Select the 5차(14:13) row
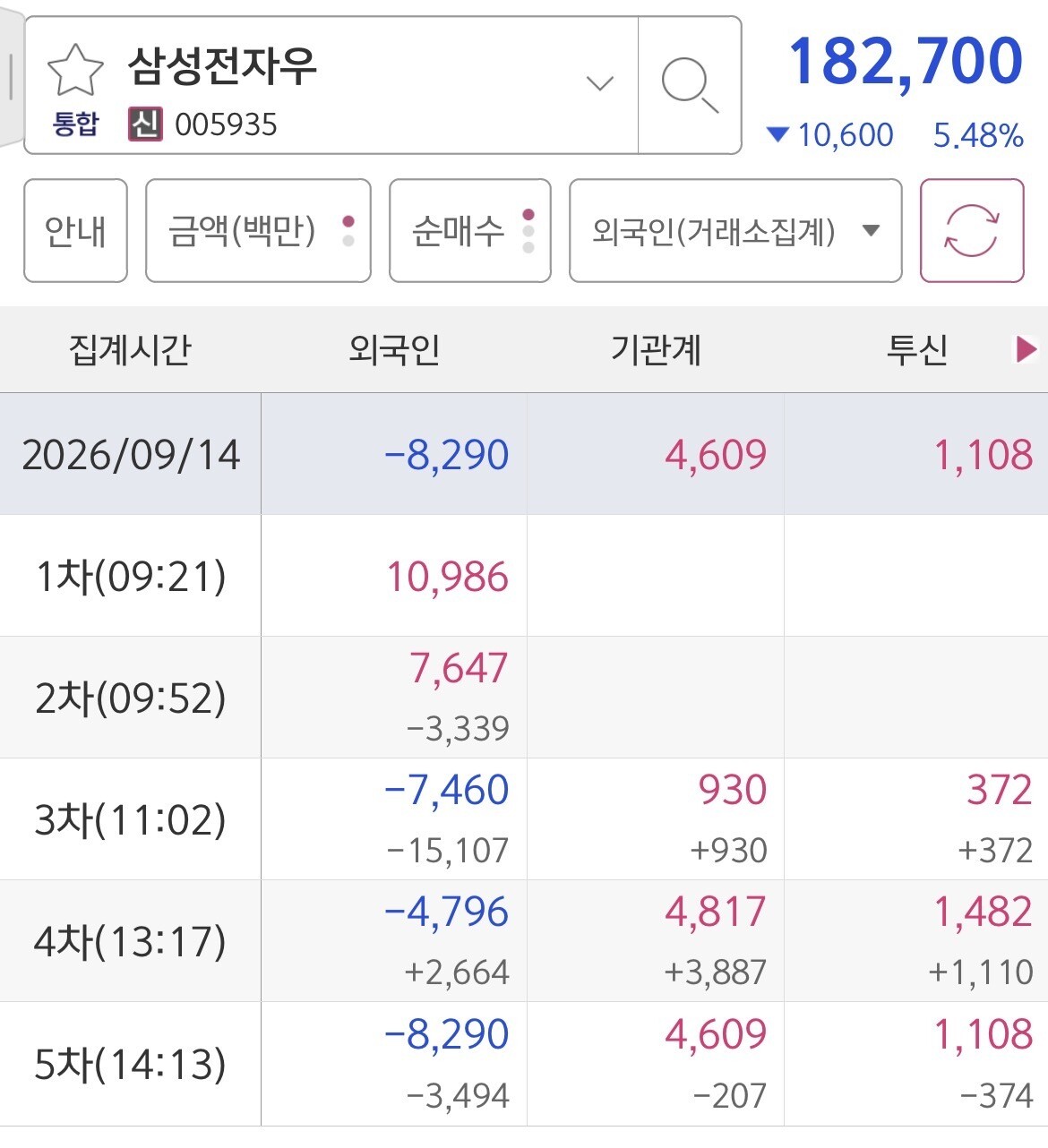This screenshot has height=1148, width=1048. point(524,1064)
